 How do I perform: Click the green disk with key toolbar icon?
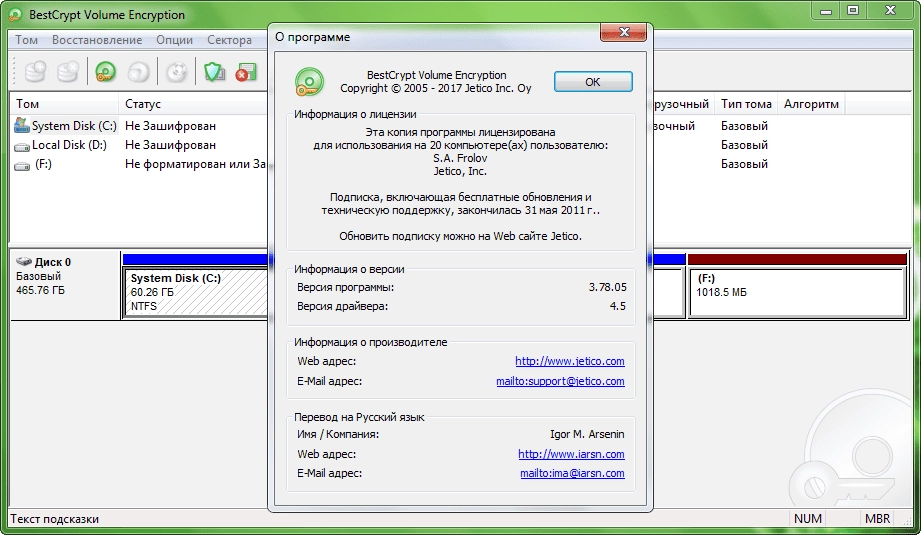[106, 72]
